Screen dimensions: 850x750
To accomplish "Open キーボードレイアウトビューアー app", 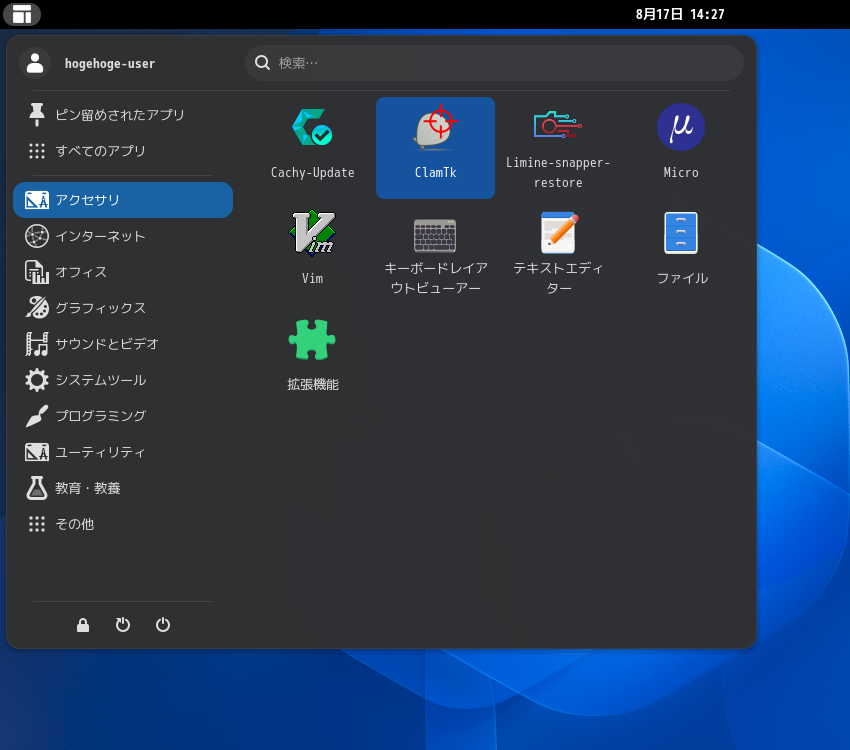I will [x=435, y=253].
